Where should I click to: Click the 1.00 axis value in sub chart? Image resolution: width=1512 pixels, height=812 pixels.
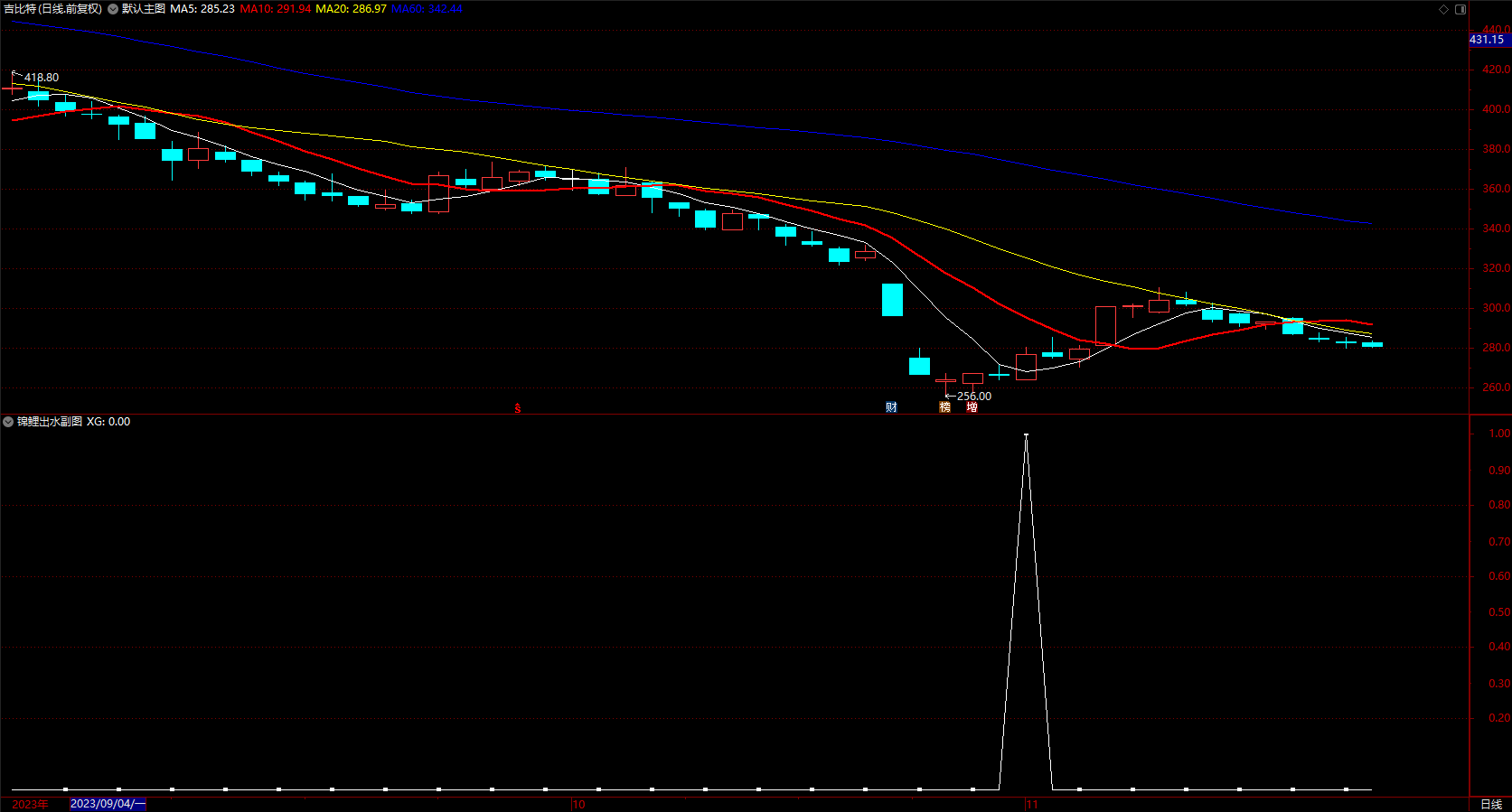coord(1499,434)
